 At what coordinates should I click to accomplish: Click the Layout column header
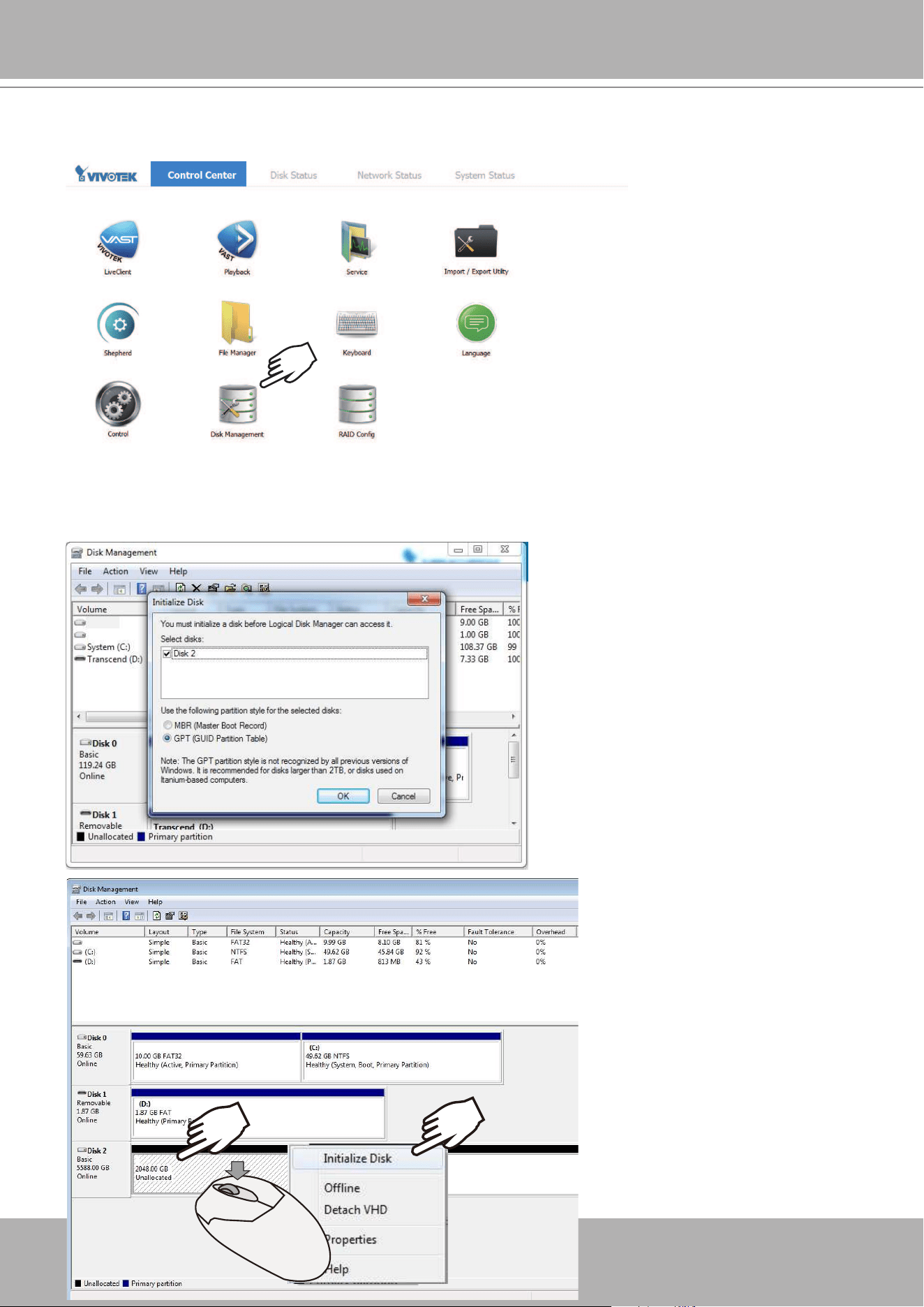click(167, 932)
